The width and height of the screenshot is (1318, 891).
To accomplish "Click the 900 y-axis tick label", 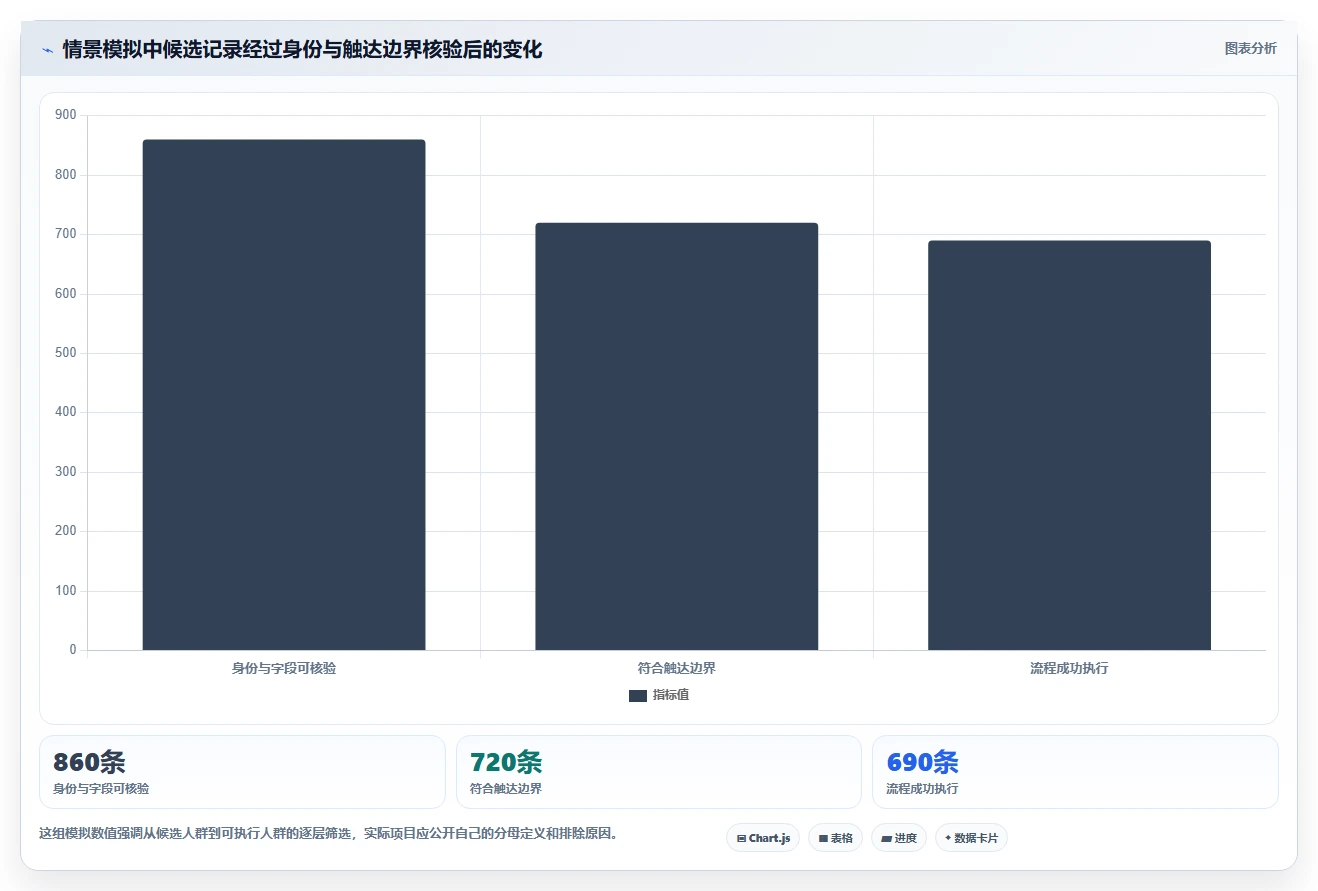I will point(66,116).
